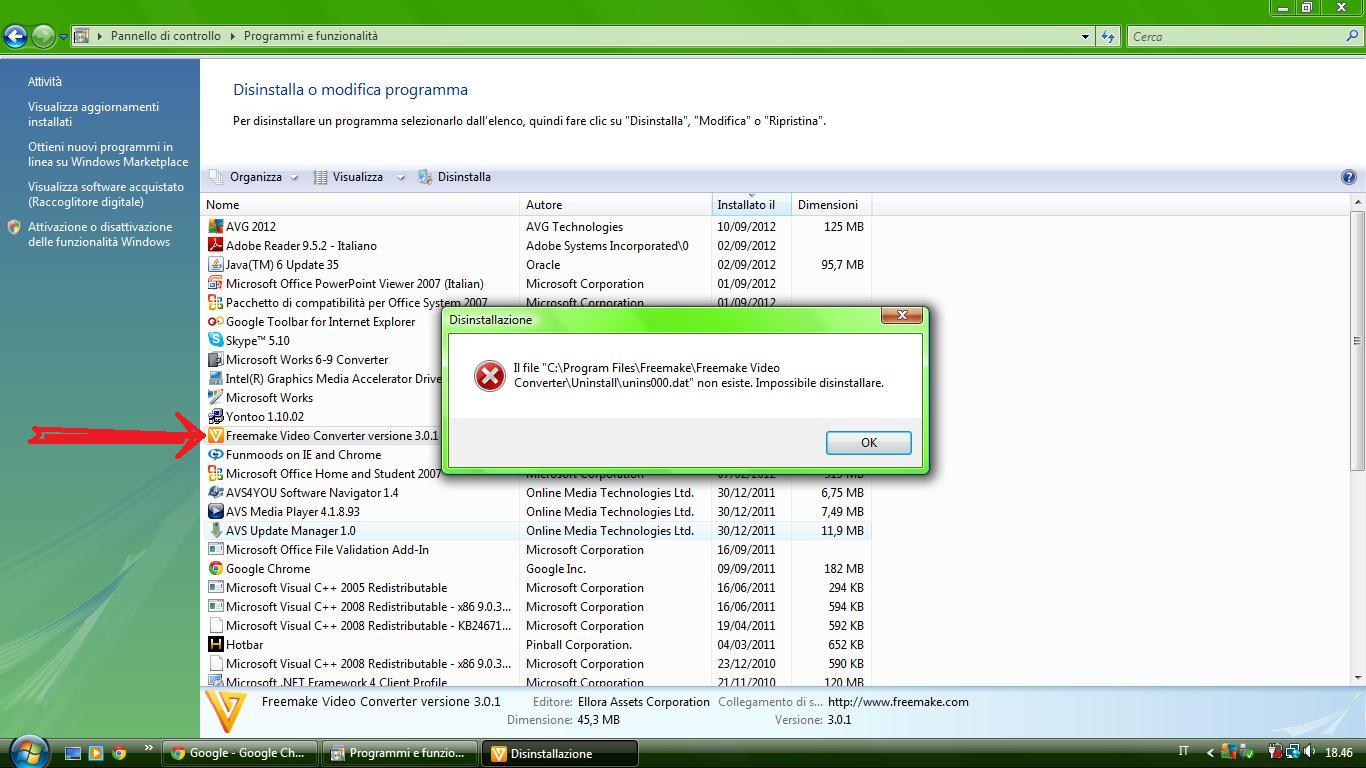Click the AVS Media Player icon

pos(215,511)
